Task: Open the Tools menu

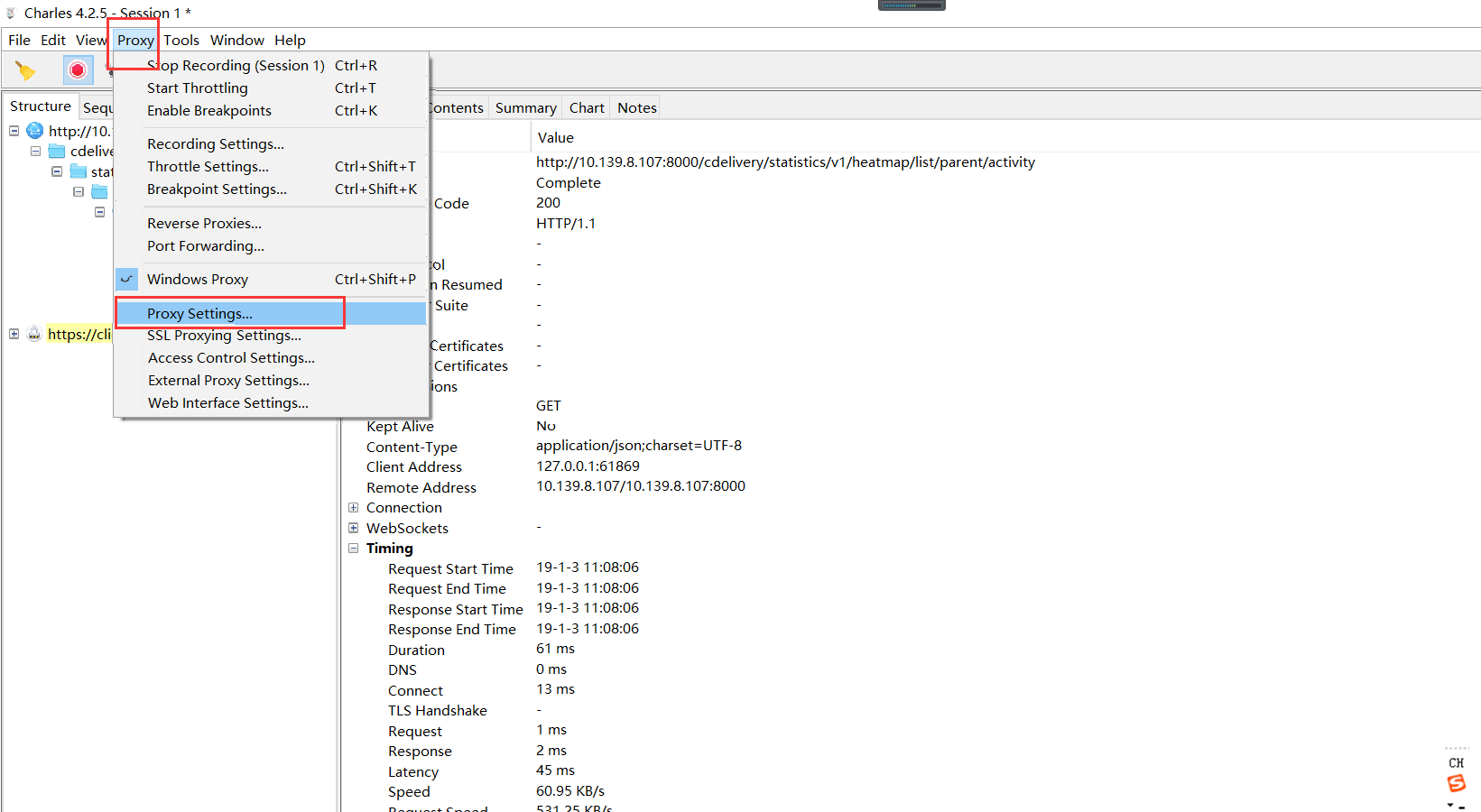Action: 181,40
